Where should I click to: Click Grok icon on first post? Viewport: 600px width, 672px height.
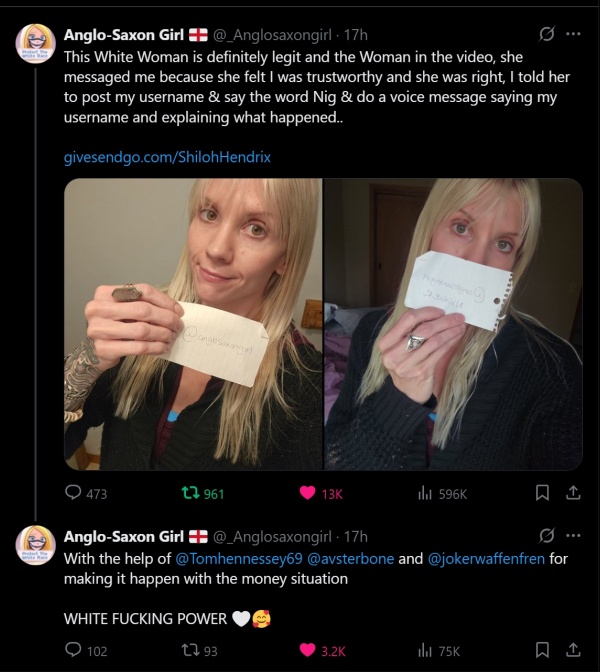546,34
